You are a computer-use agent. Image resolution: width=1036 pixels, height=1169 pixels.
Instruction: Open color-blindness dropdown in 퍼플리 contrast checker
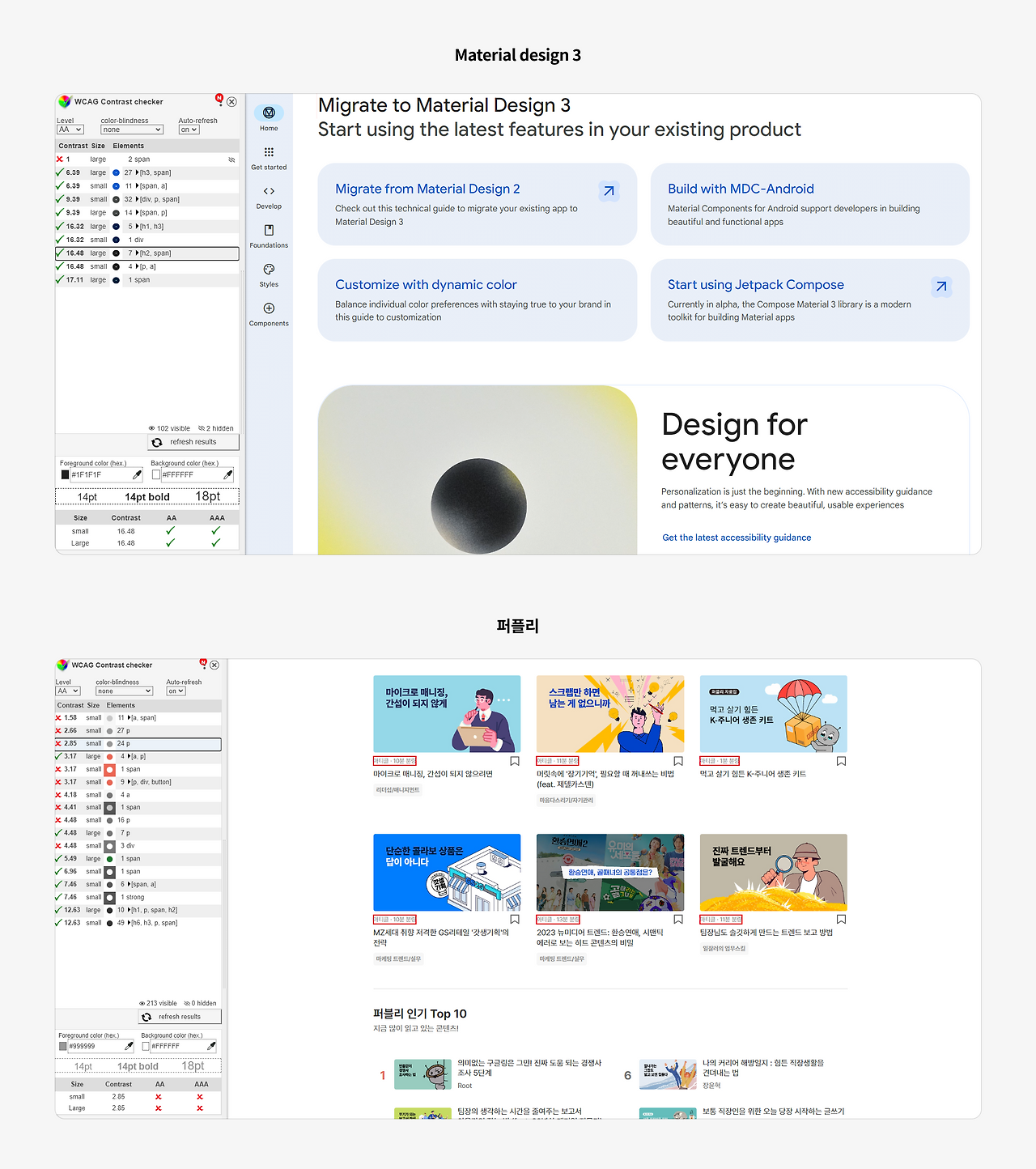(x=125, y=691)
